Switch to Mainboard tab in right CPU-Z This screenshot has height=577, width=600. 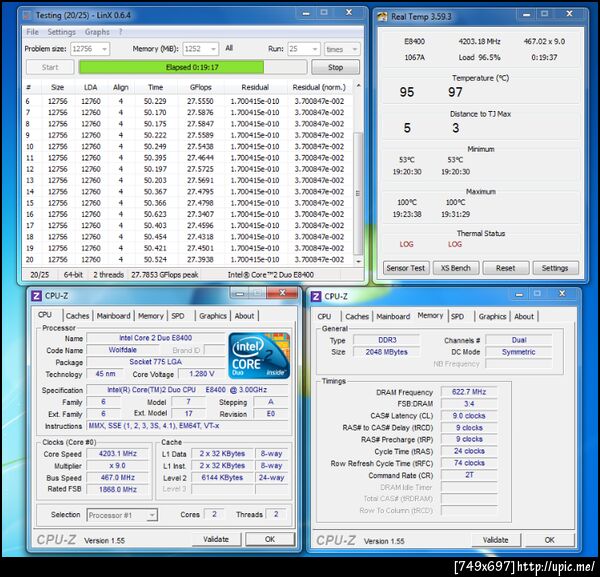[393, 316]
